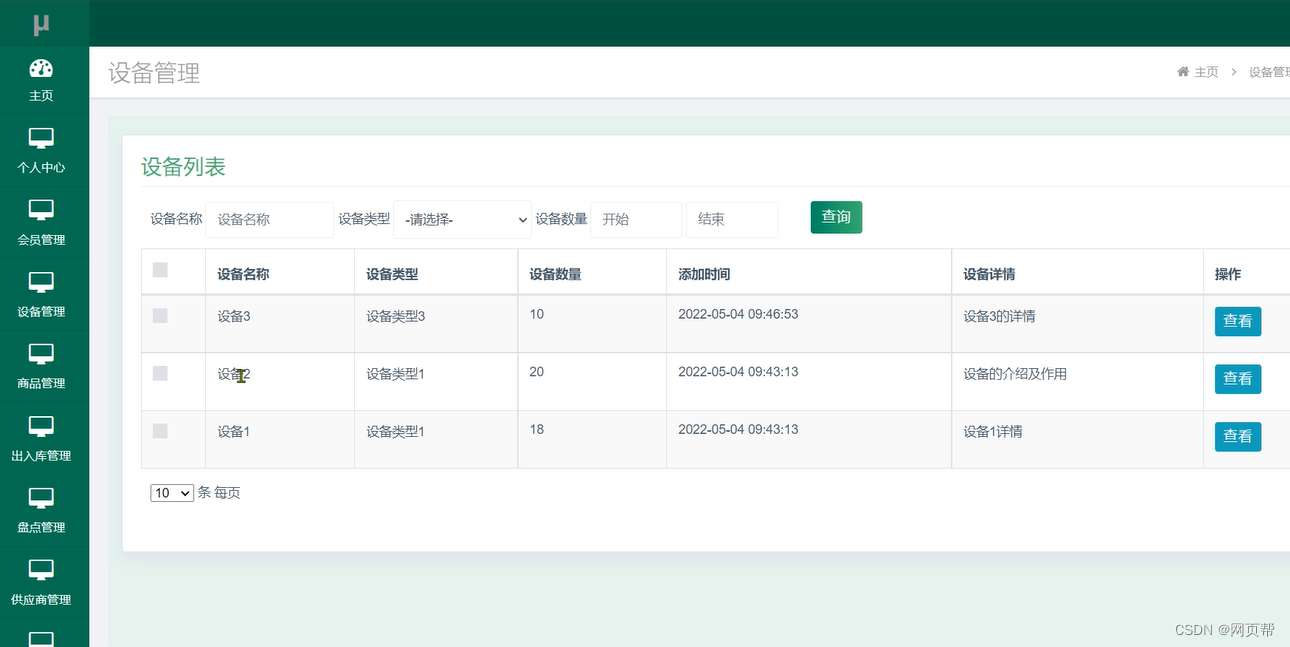Click the 设备1 name cell
The width and height of the screenshot is (1290, 647).
coord(234,432)
